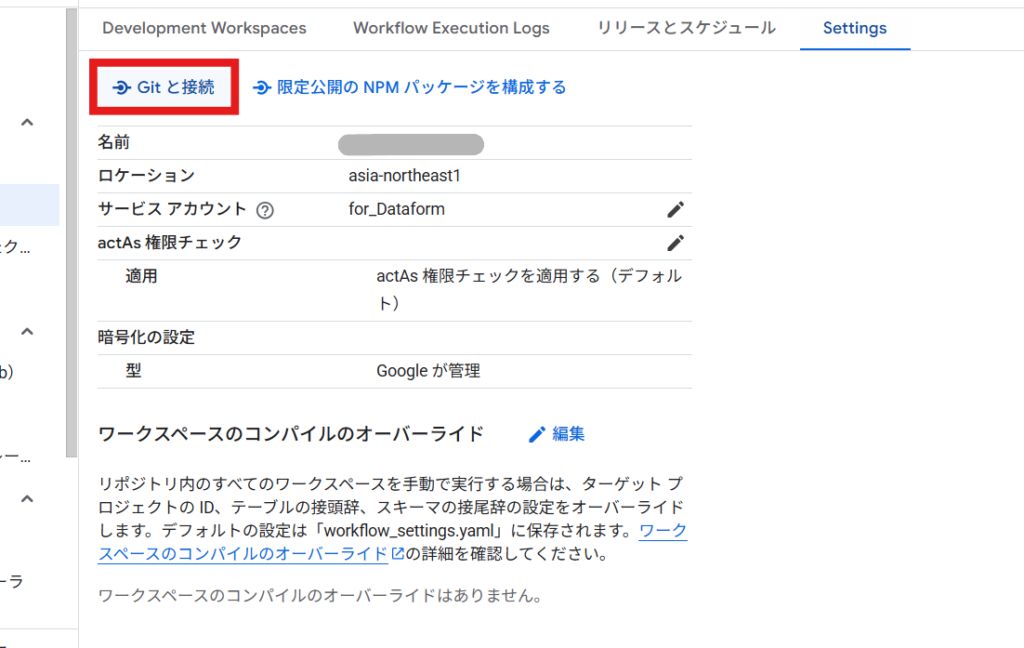Click the external-link icon after the documentation link
The height and width of the screenshot is (648, 1024).
click(x=397, y=554)
